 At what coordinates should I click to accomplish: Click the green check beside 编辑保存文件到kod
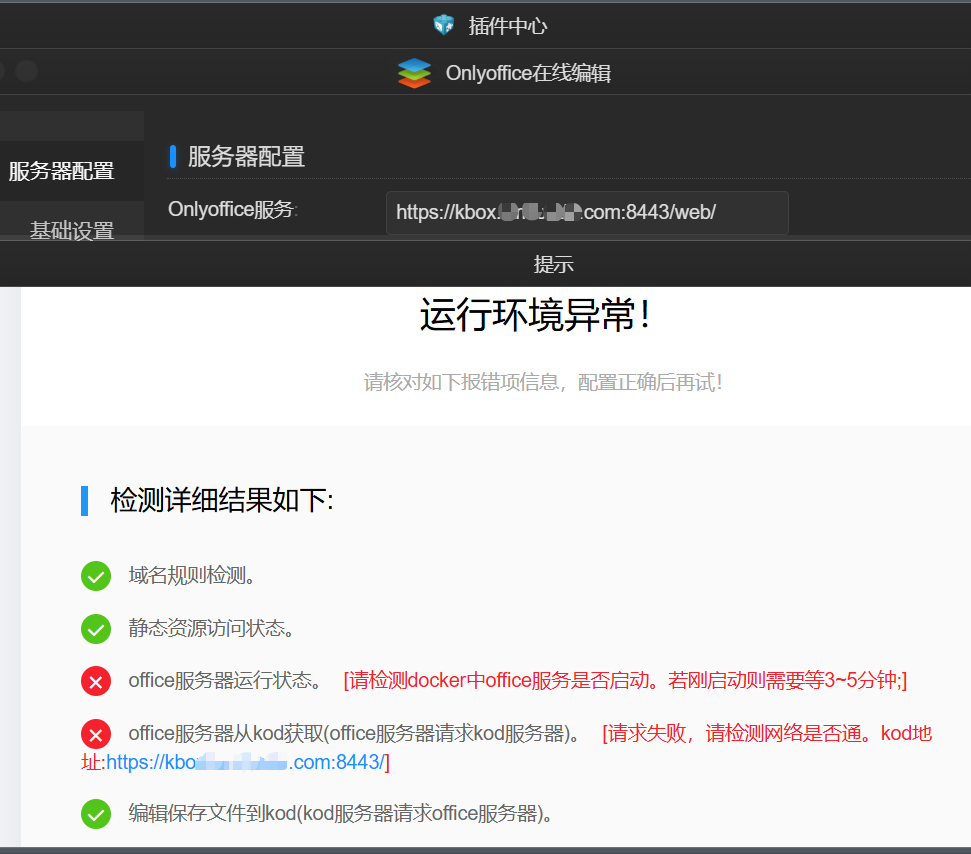[96, 814]
